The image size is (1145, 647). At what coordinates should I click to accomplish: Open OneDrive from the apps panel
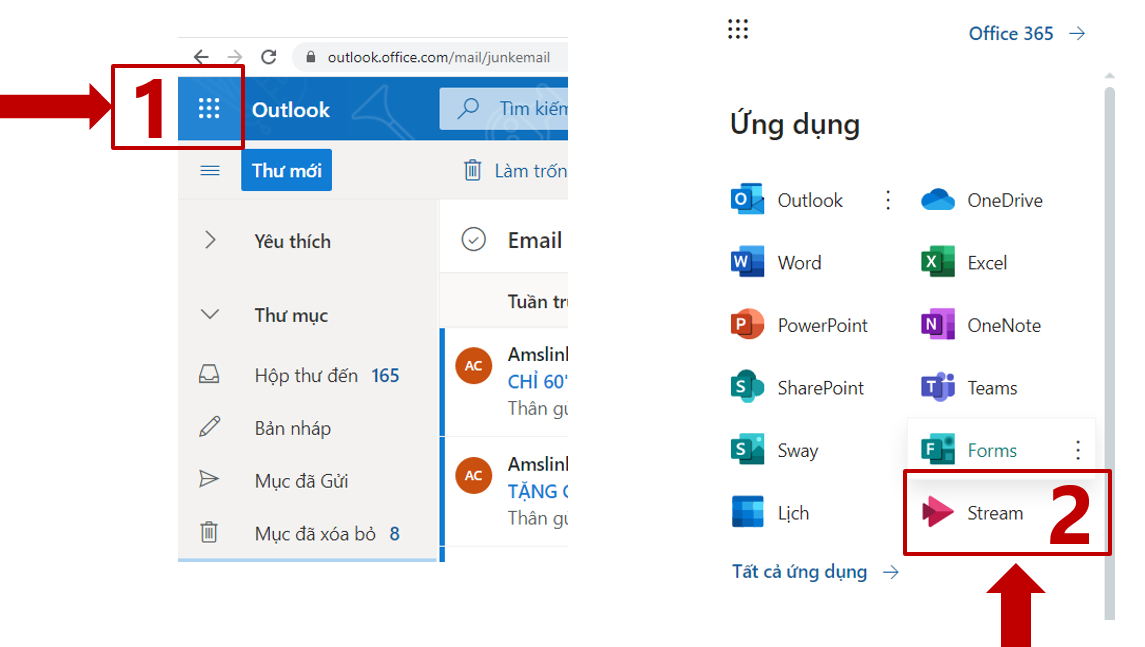coord(1003,200)
